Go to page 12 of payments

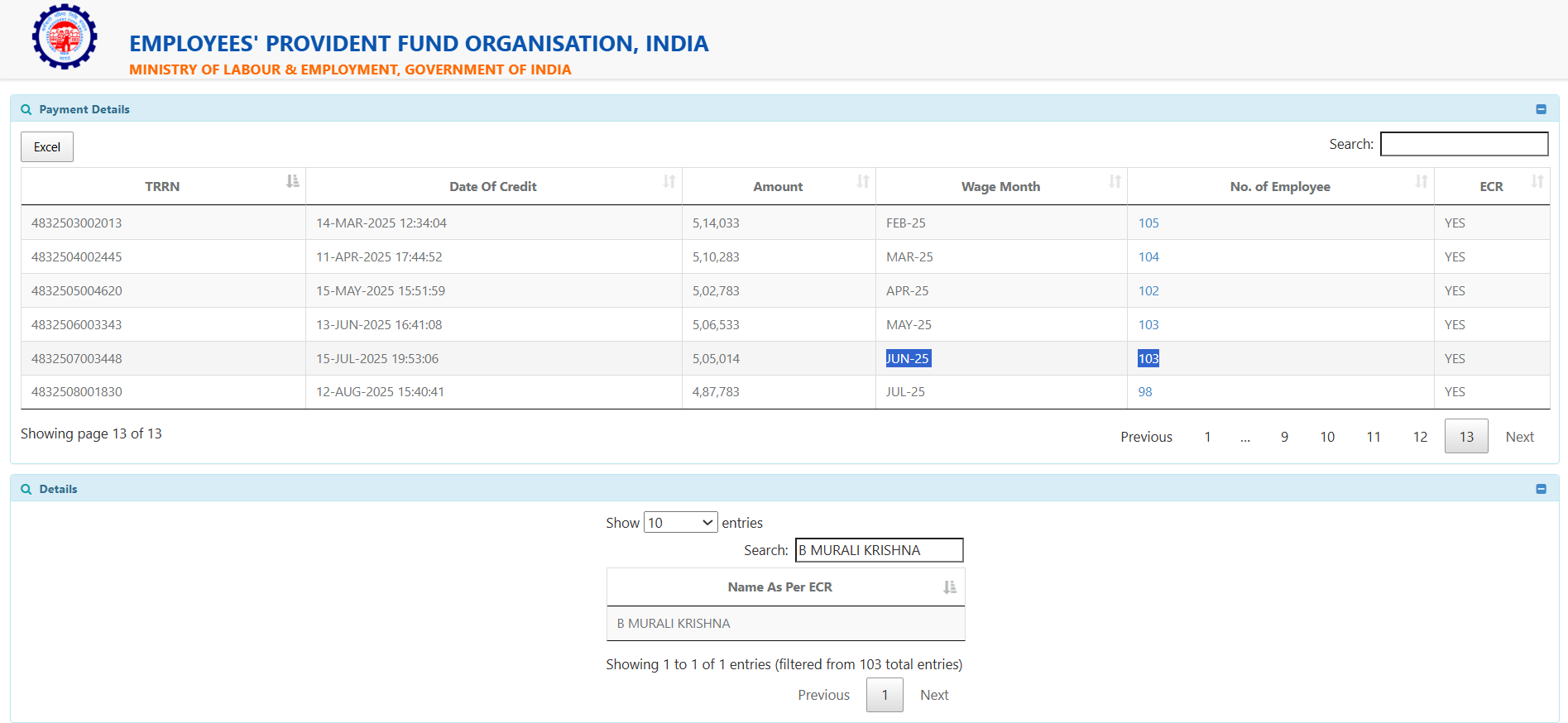pos(1420,437)
